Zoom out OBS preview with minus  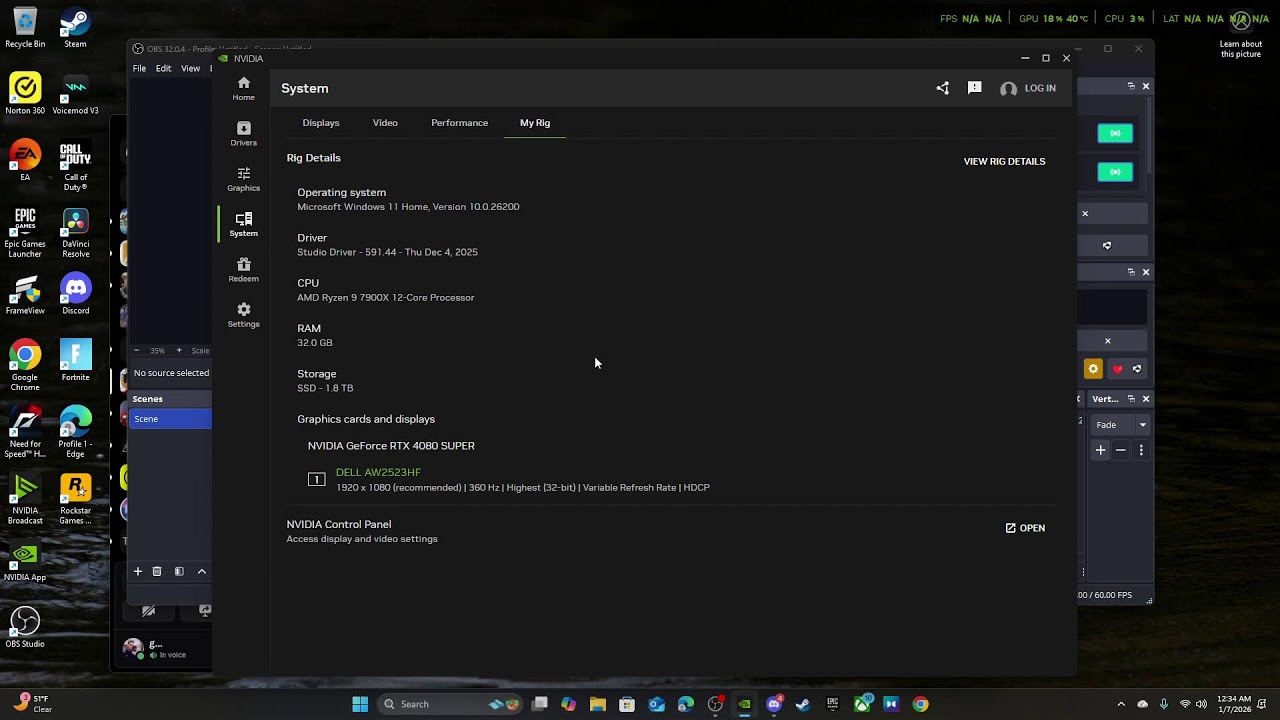point(137,351)
